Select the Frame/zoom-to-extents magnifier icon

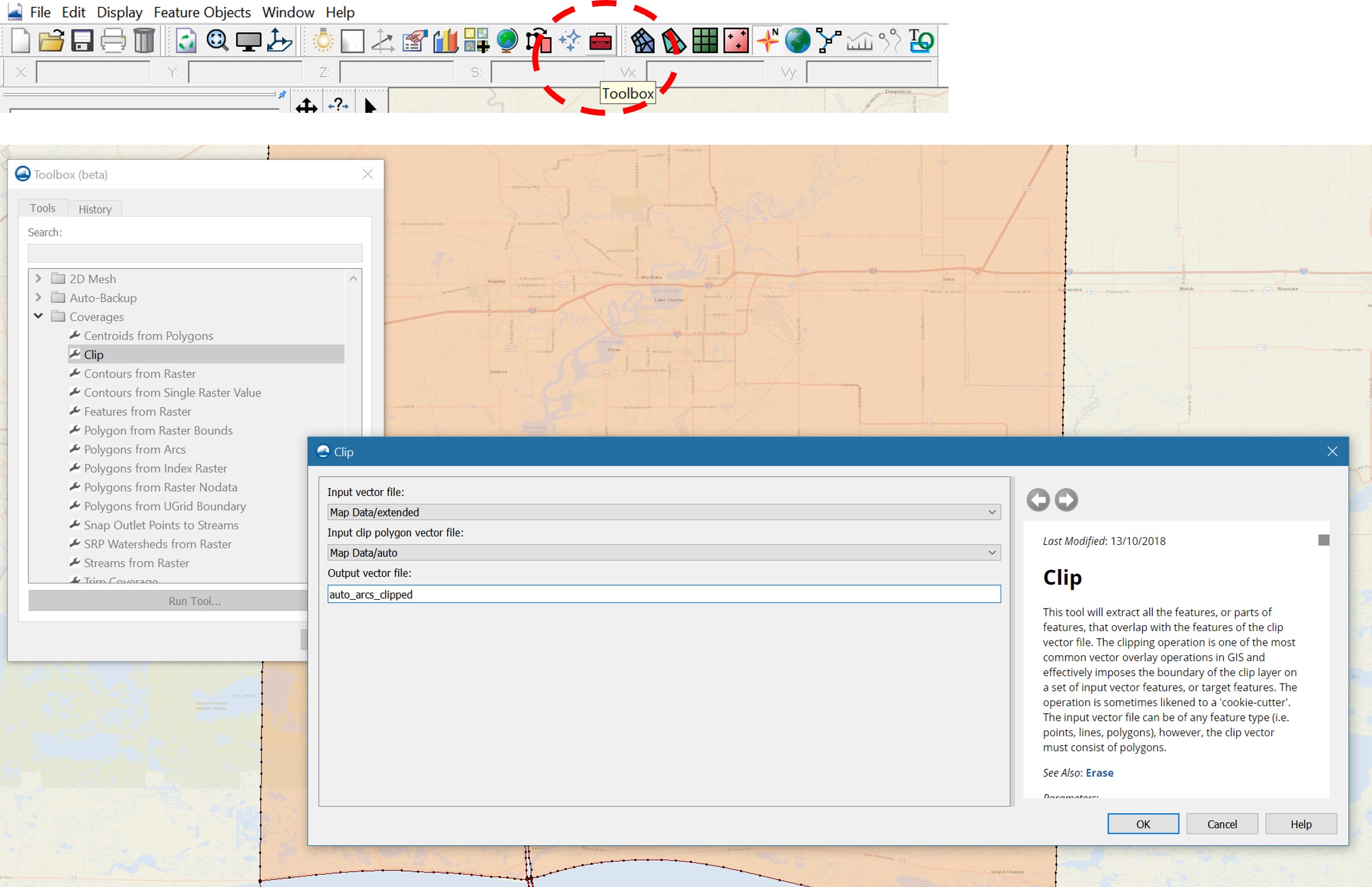click(217, 41)
